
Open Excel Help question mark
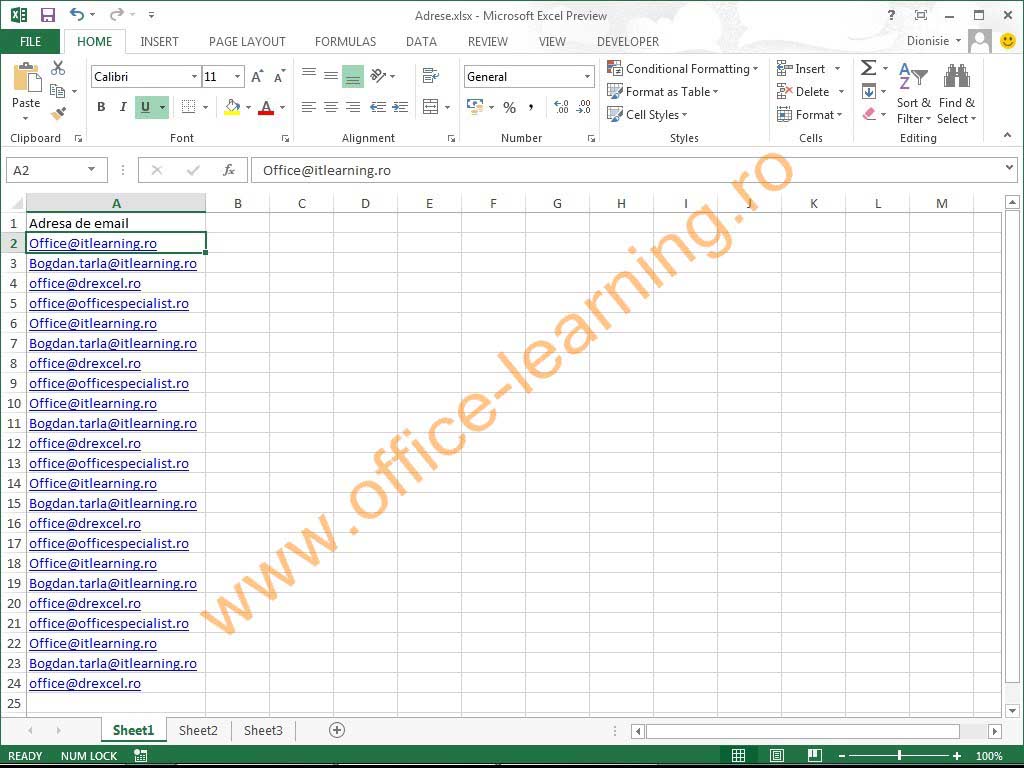[x=891, y=15]
